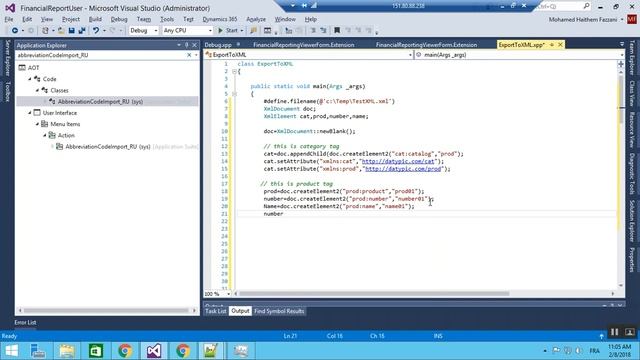Follow the http://datypic.com/prod link in code
Image resolution: width=640 pixels, height=360 pixels.
pyautogui.click(x=403, y=169)
